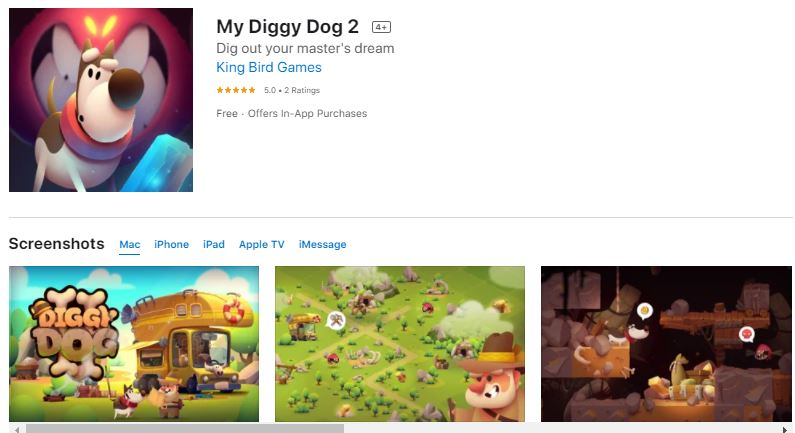Open the King Bird Games developer link
Image resolution: width=795 pixels, height=433 pixels.
269,67
